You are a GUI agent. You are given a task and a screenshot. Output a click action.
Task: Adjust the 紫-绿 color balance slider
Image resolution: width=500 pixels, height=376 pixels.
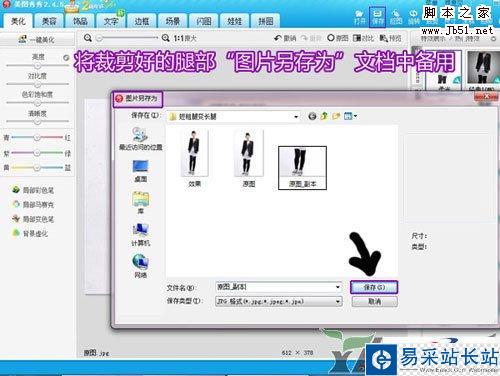coord(37,153)
